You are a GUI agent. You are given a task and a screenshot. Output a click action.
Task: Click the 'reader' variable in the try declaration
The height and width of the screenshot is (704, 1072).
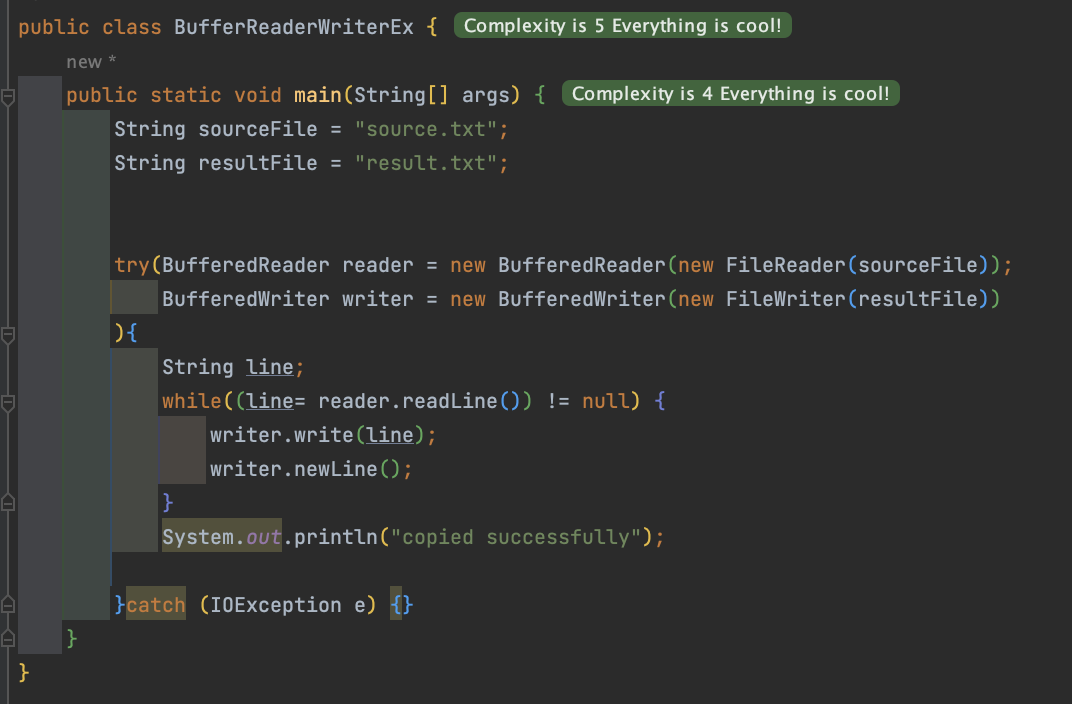coord(377,265)
